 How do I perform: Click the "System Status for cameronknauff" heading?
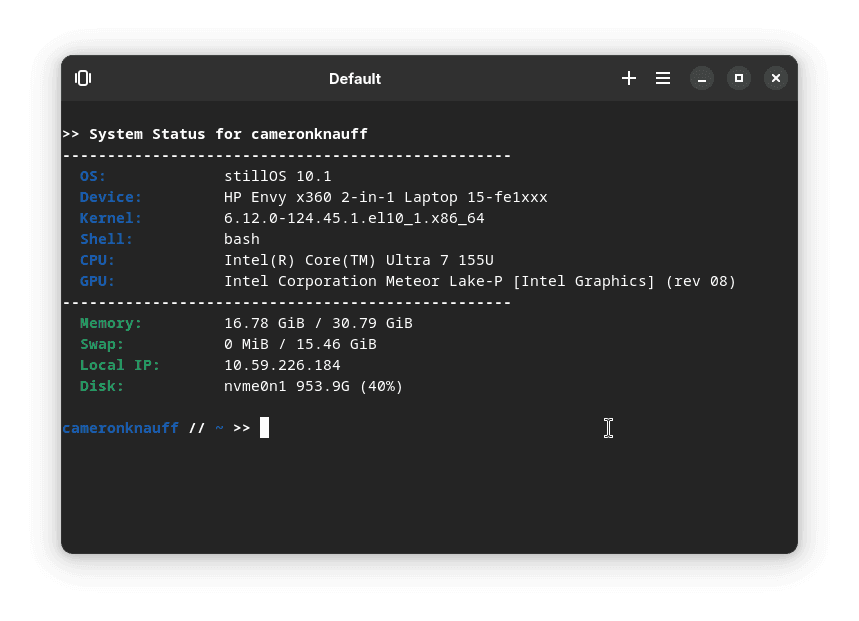[x=228, y=134]
